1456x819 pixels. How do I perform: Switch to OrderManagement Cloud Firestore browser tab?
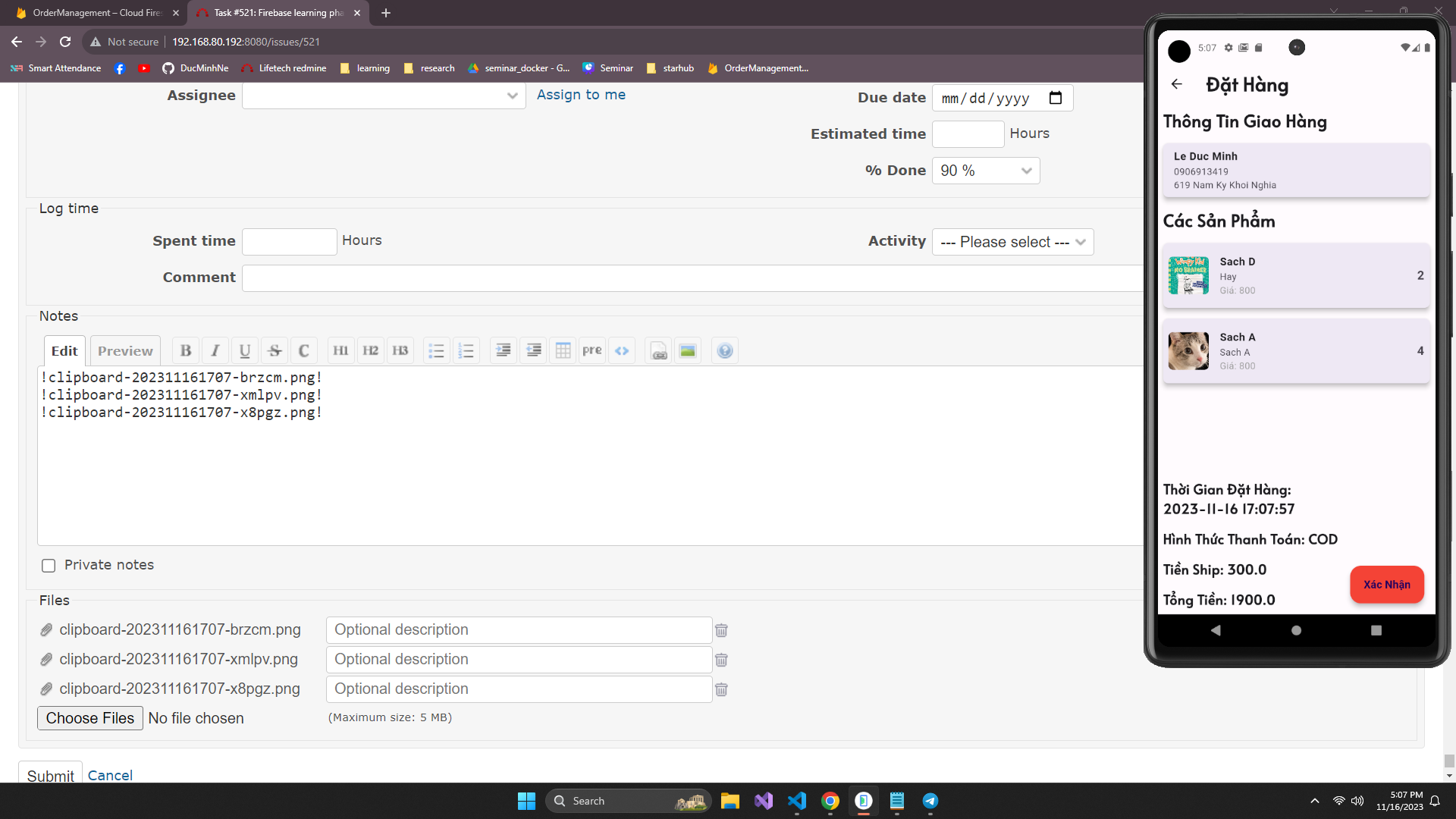pyautogui.click(x=97, y=13)
